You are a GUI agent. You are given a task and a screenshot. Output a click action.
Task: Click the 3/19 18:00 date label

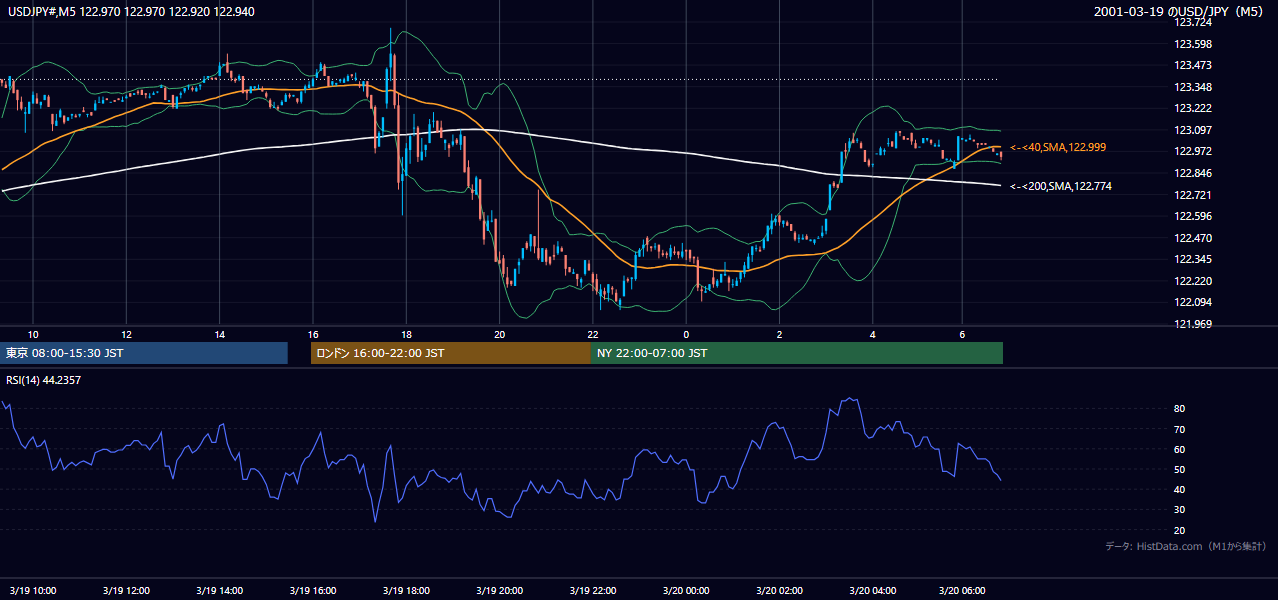[406, 591]
